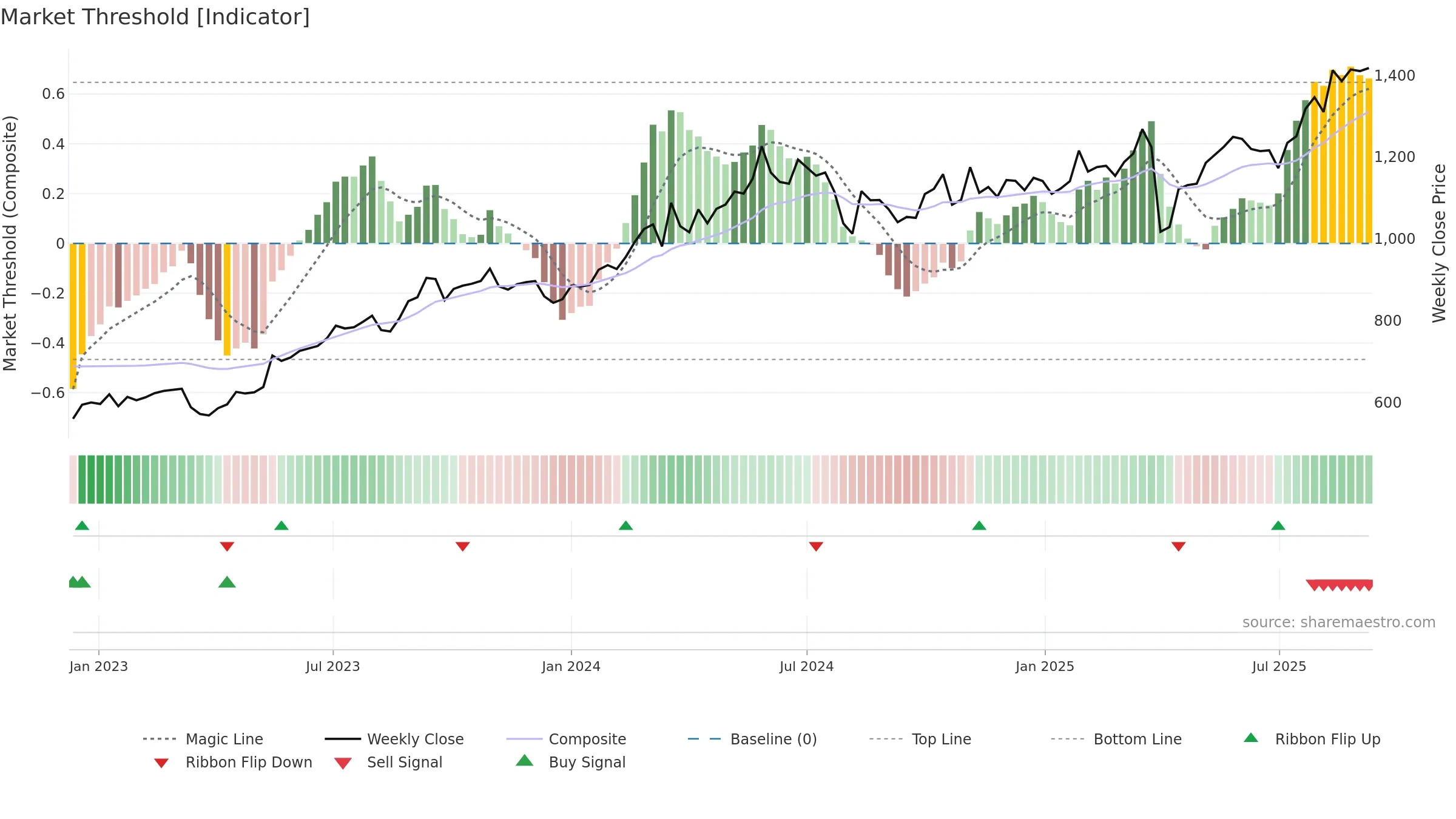The image size is (1456, 819).
Task: Click the 1,400 right axis price label
Action: point(1395,75)
